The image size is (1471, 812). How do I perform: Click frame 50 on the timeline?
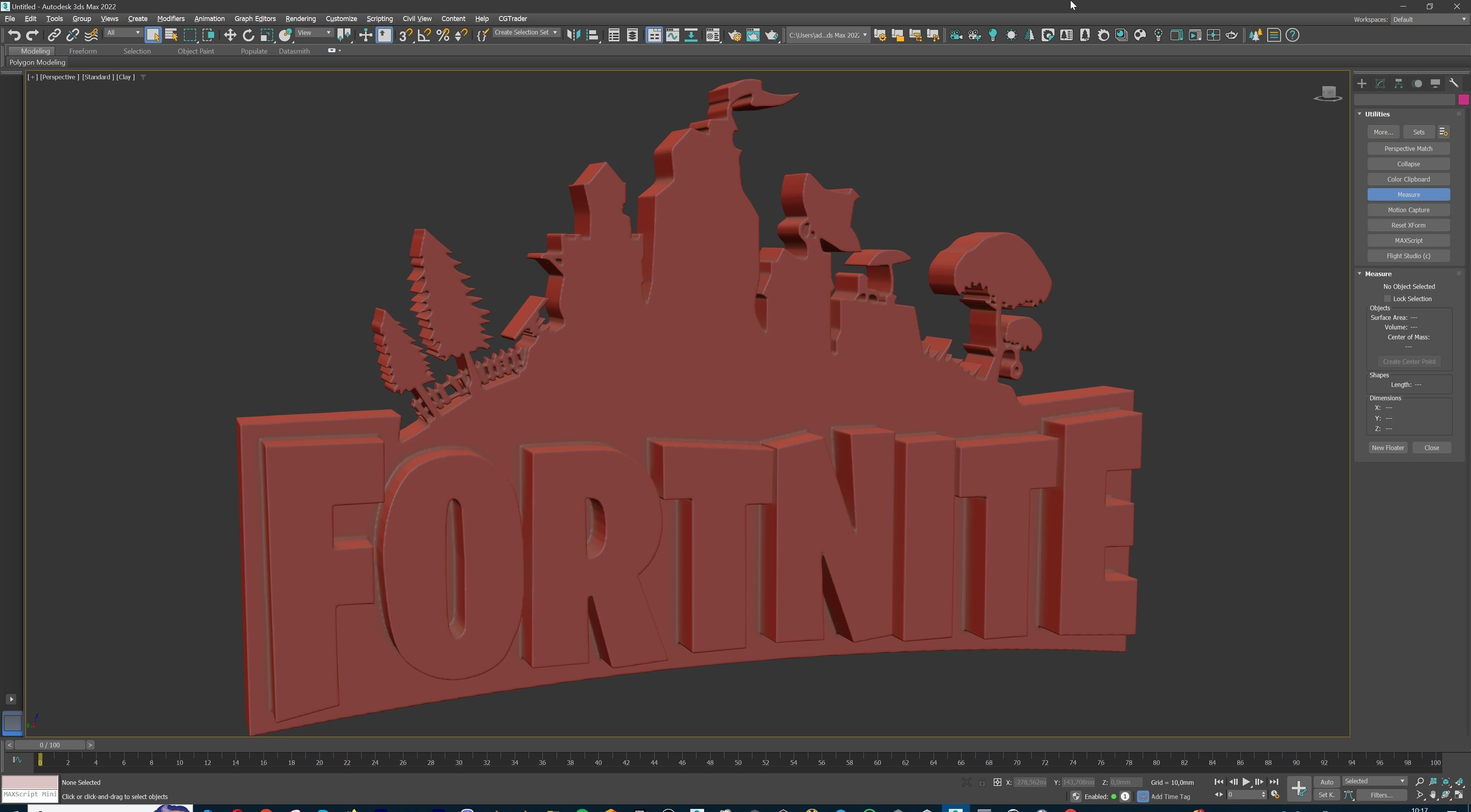(x=738, y=762)
